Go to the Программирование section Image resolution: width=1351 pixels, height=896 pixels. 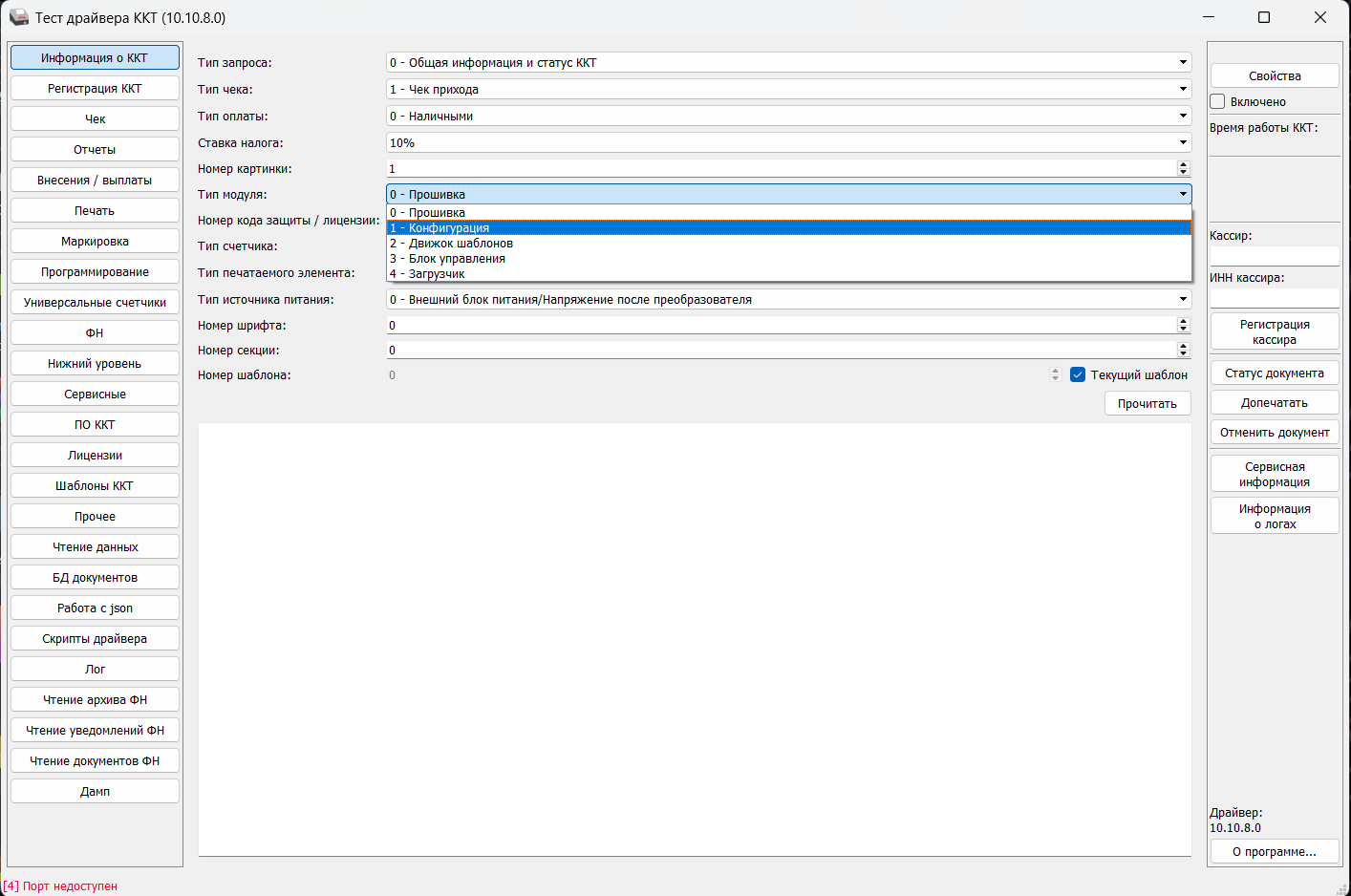tap(95, 271)
